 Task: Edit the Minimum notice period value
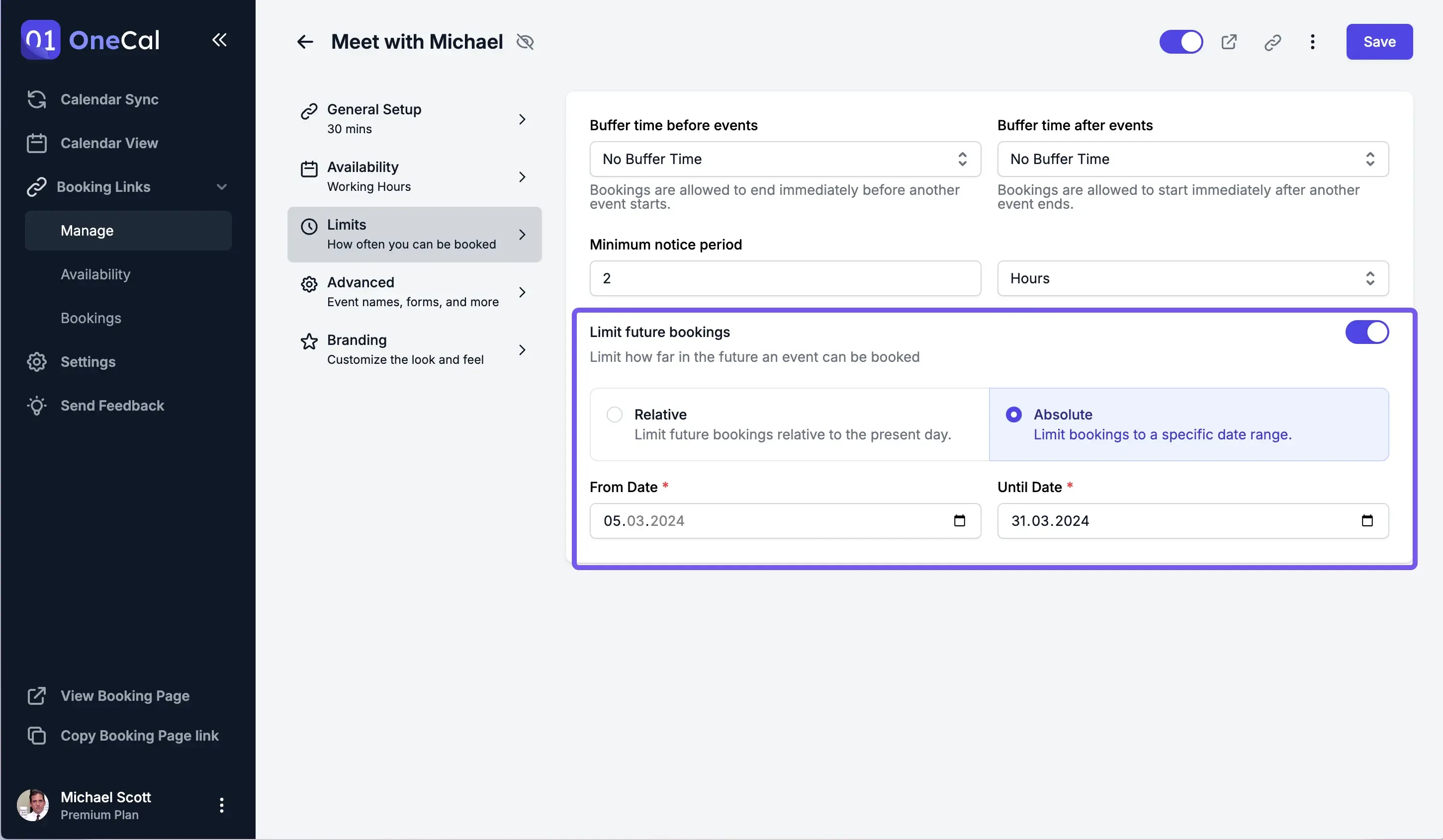(x=784, y=278)
